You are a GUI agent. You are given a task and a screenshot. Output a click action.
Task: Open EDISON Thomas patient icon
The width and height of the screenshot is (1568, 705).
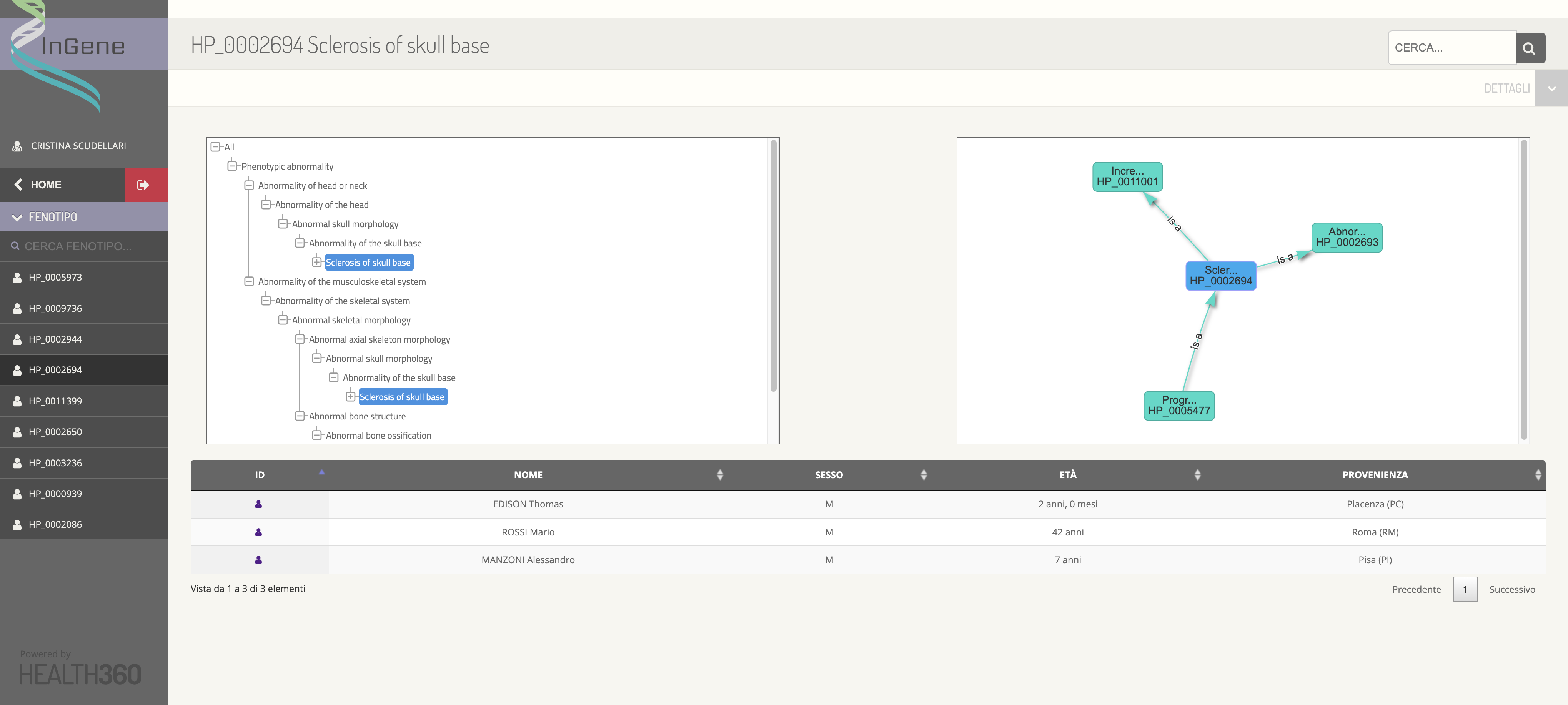(x=259, y=504)
